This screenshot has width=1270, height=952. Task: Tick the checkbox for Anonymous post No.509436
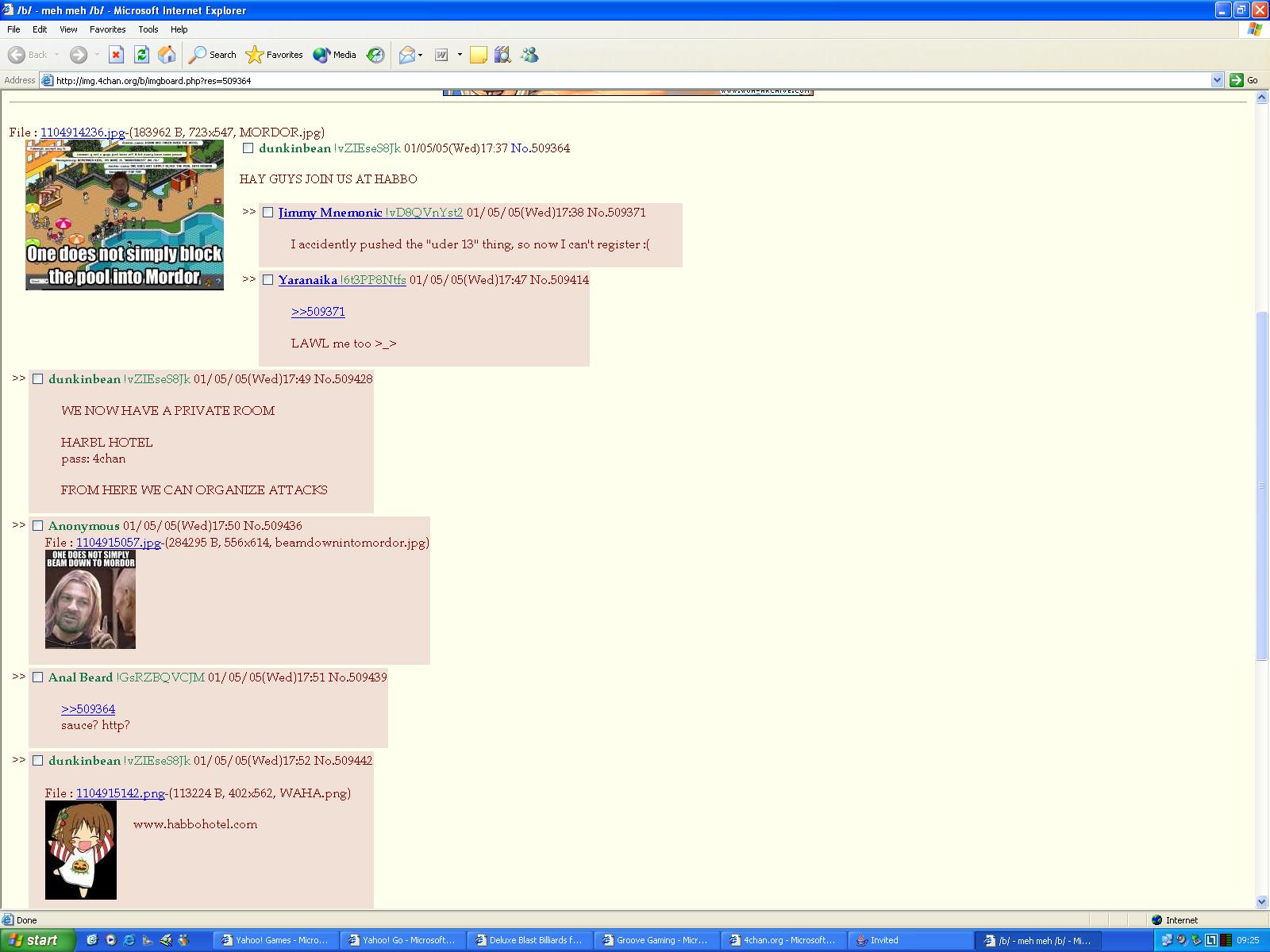pyautogui.click(x=37, y=526)
